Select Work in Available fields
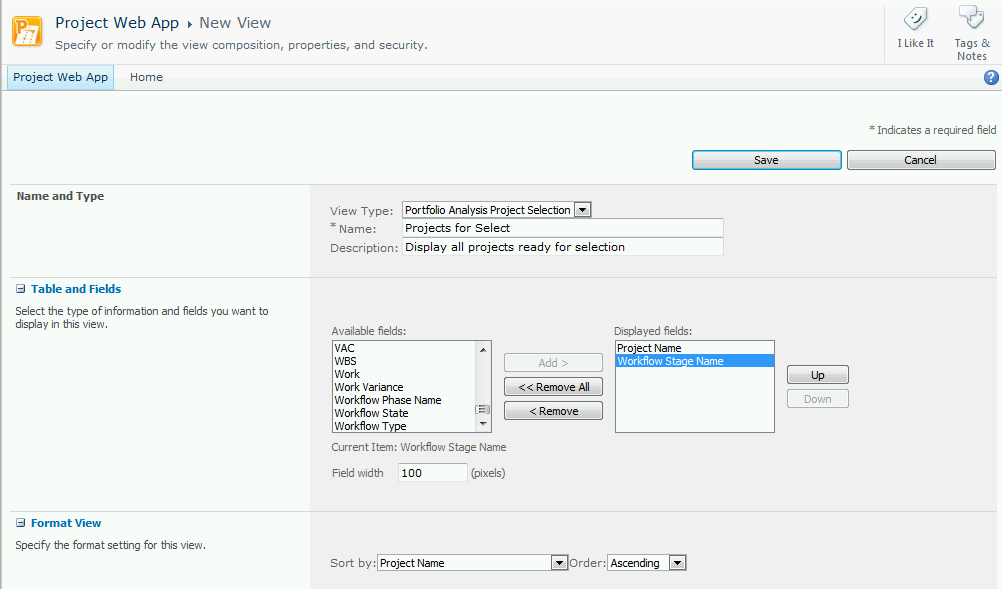The height and width of the screenshot is (589, 1002). pos(405,374)
